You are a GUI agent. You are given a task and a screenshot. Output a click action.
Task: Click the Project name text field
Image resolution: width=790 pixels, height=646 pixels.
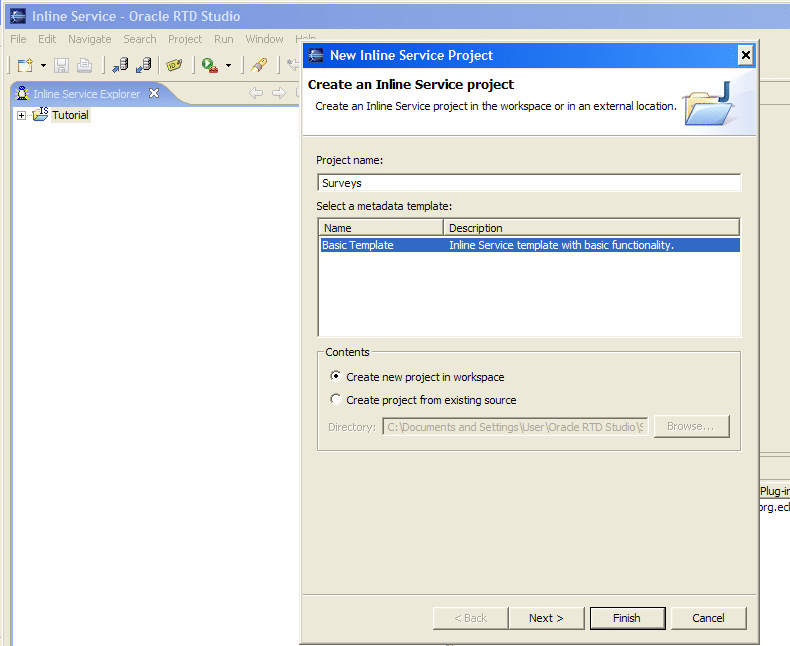528,183
